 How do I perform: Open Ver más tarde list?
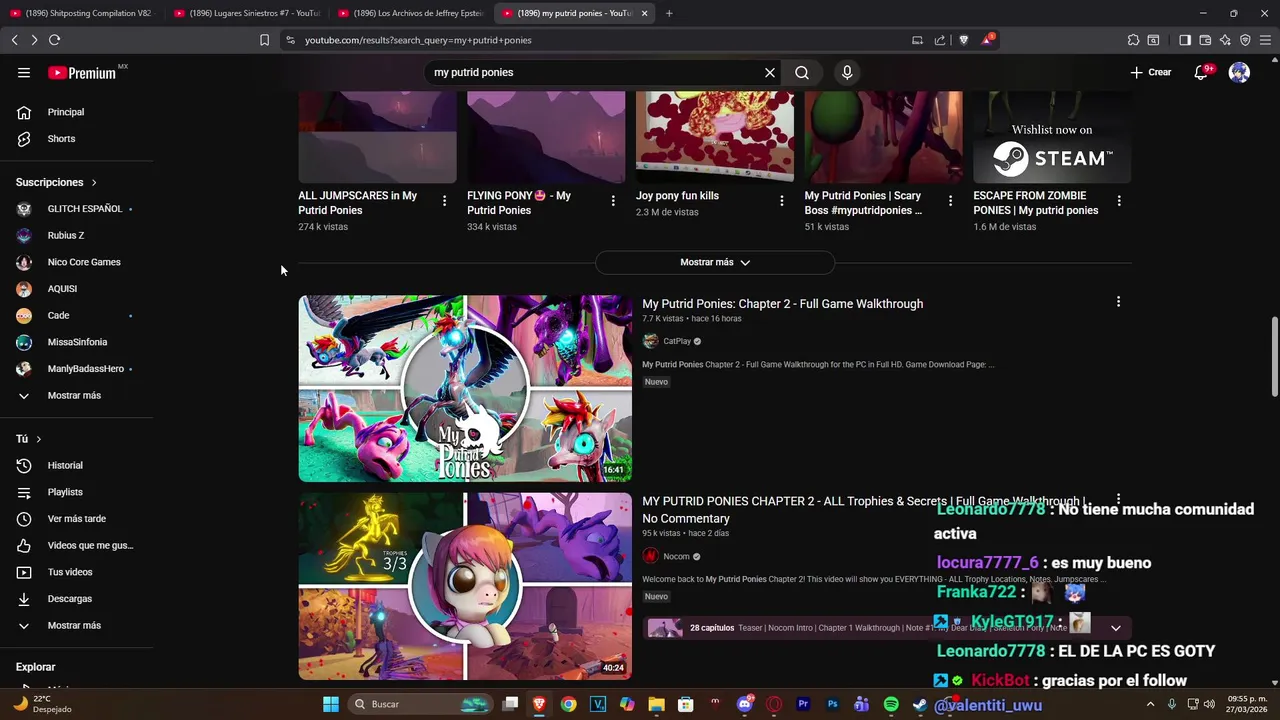click(77, 519)
